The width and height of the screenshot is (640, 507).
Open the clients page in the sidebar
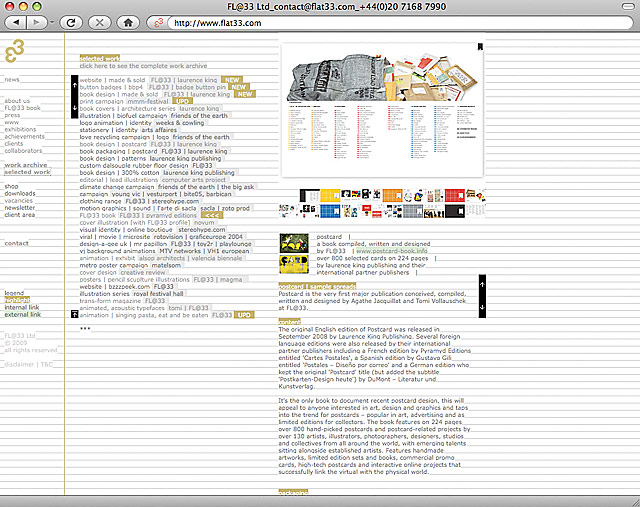point(14,143)
